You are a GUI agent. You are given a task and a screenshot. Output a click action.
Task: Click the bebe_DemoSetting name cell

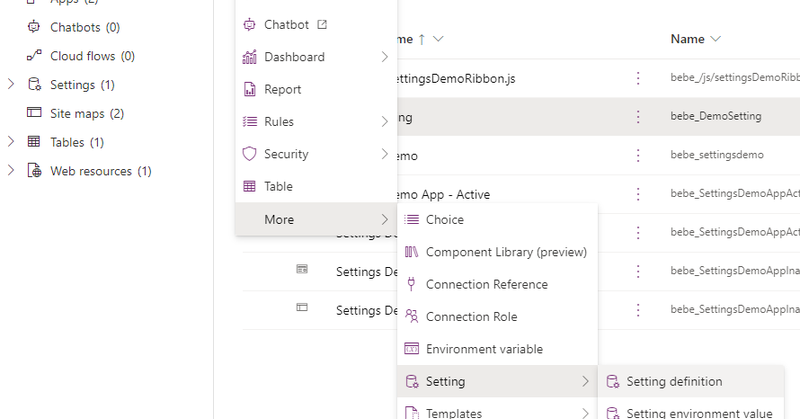point(716,116)
